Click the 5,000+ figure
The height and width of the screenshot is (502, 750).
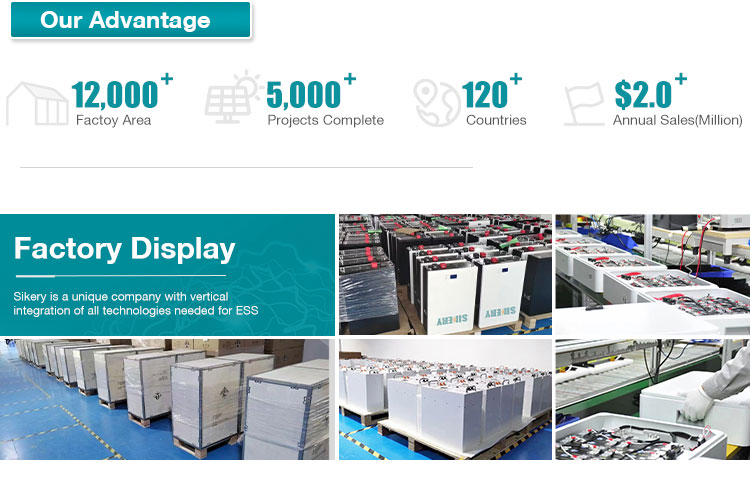coord(311,91)
